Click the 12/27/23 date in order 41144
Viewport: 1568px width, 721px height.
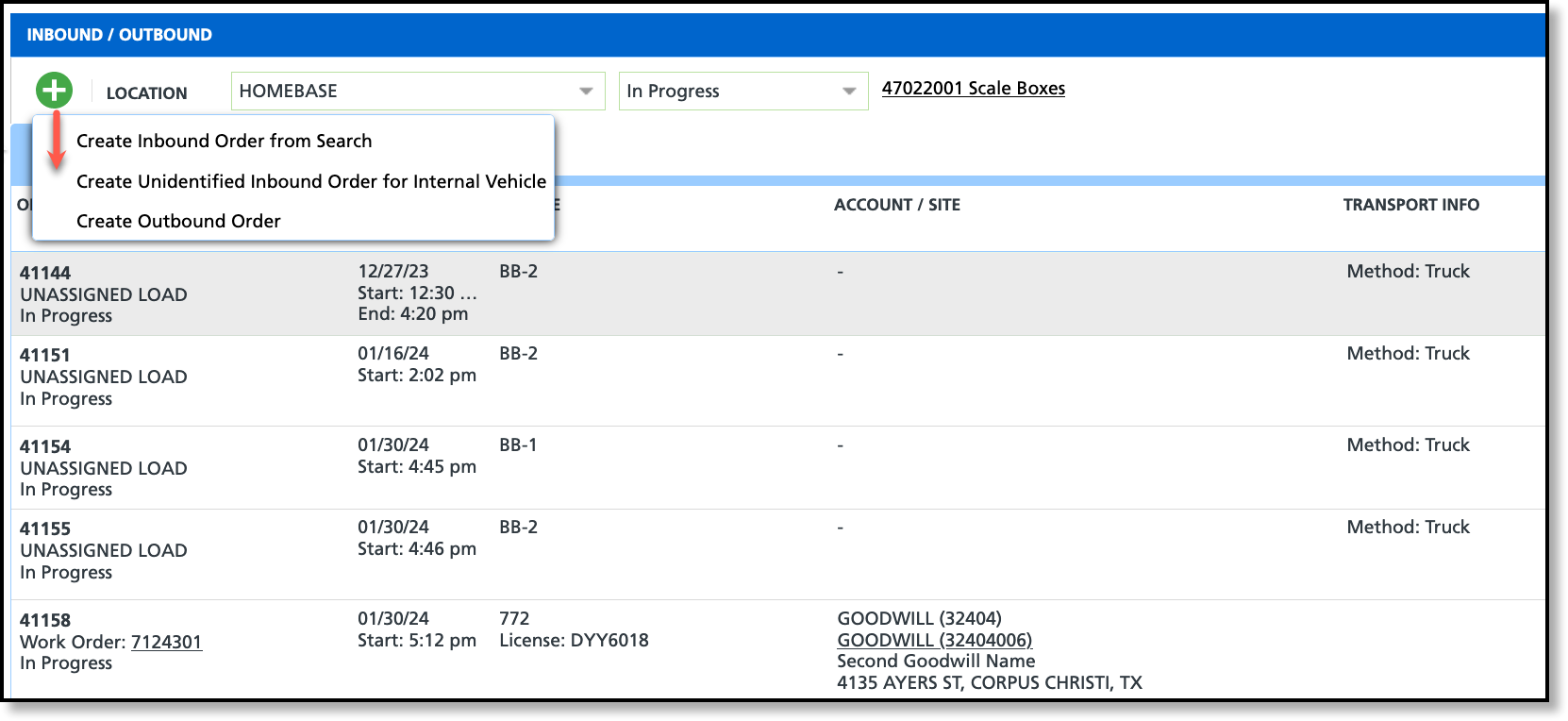tap(393, 271)
